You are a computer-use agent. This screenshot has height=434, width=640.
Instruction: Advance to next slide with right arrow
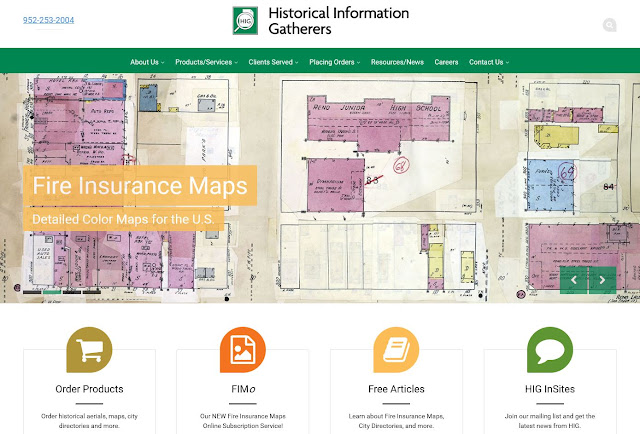coord(602,280)
